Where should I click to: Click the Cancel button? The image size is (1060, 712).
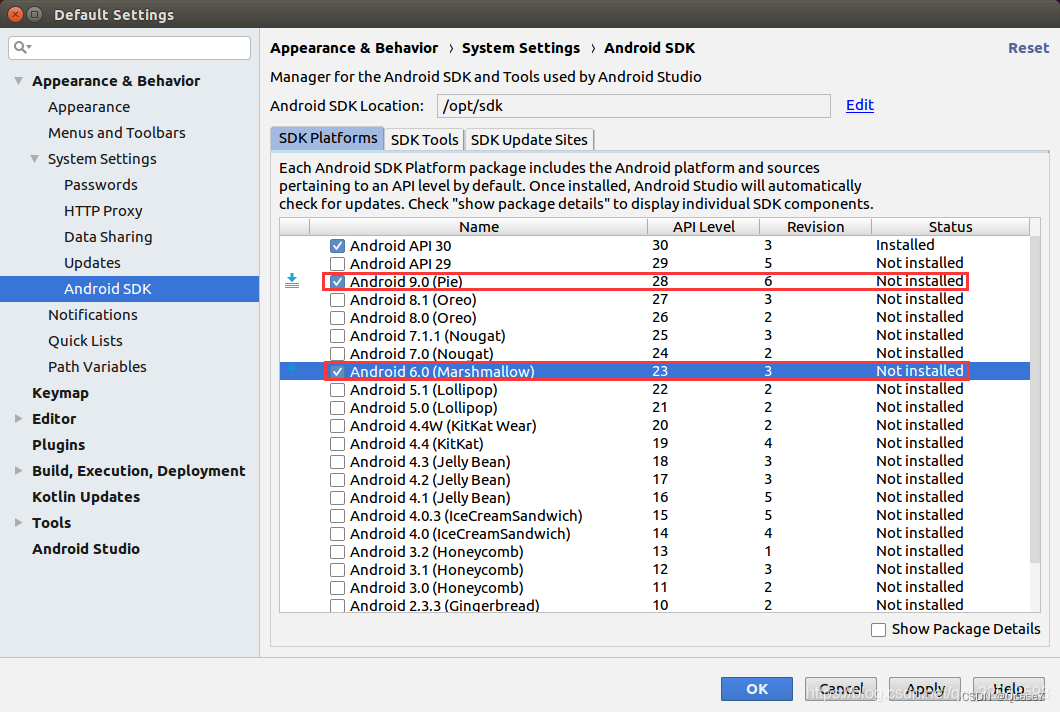click(841, 689)
